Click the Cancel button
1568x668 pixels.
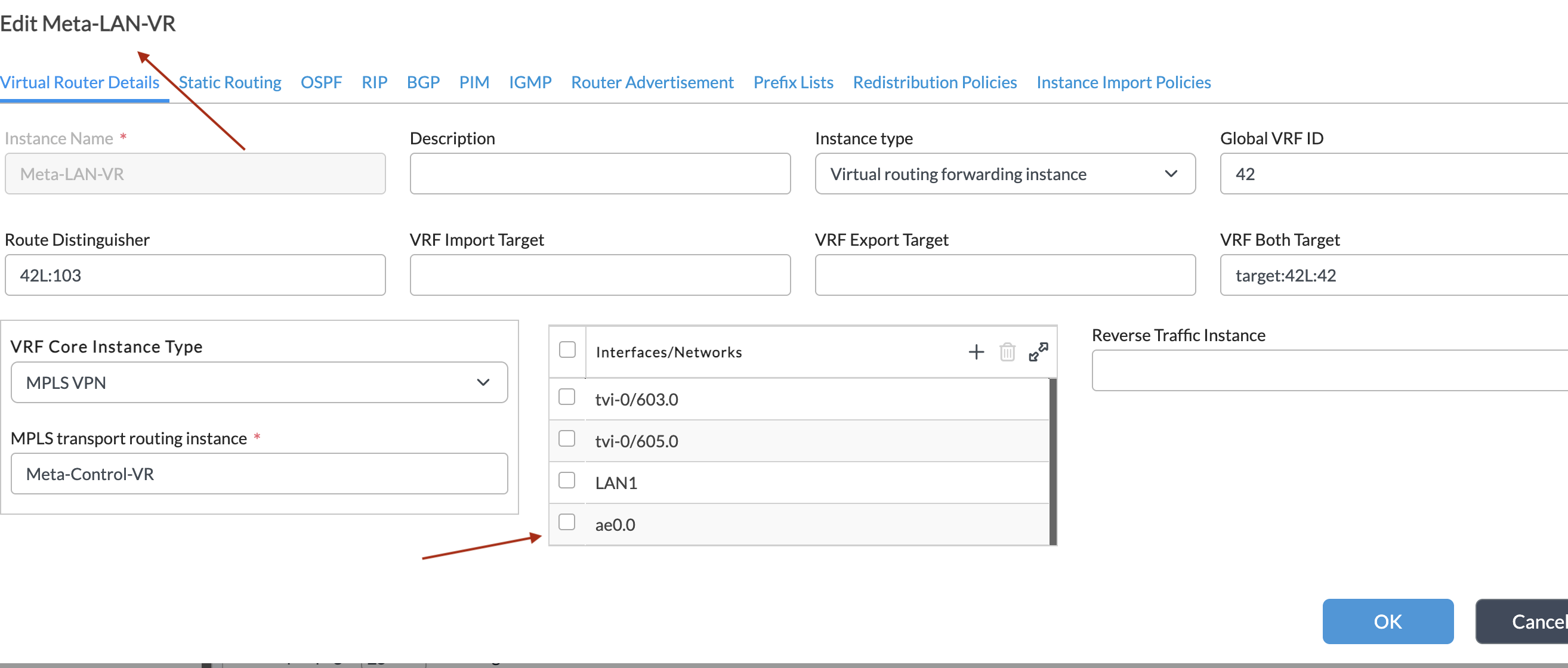point(1528,621)
